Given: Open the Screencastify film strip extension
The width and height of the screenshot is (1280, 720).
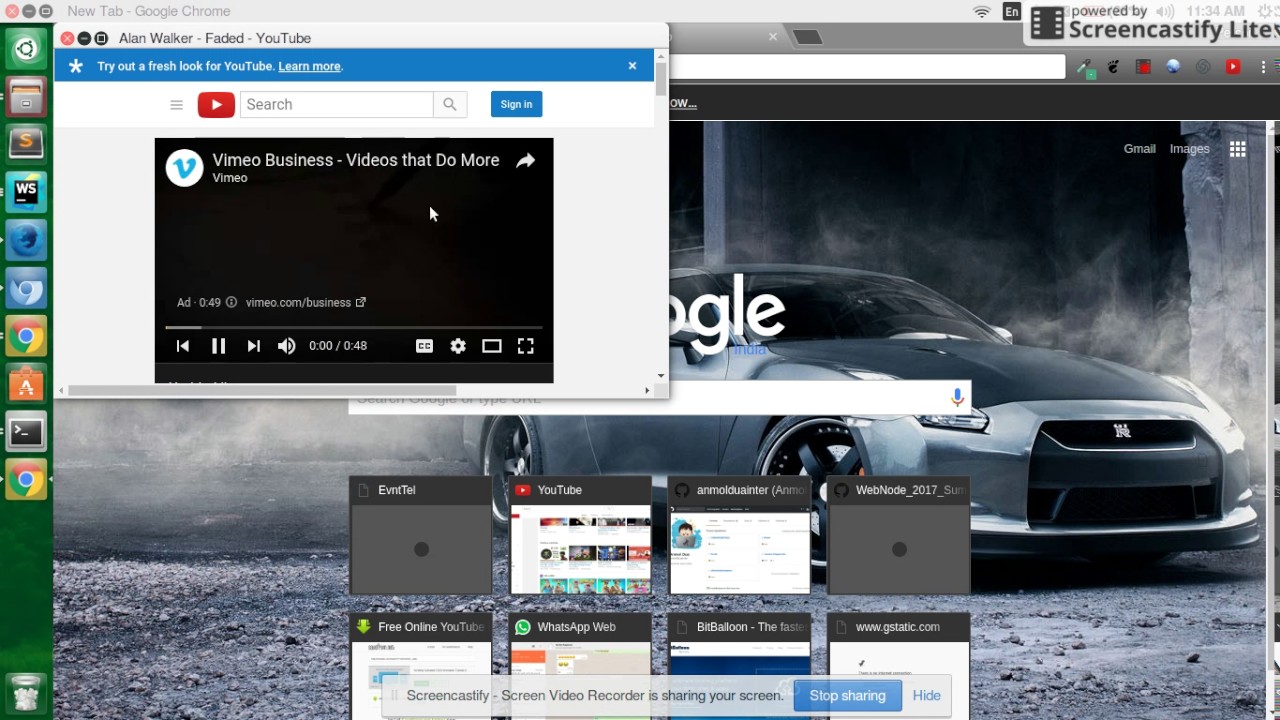Looking at the screenshot, I should pyautogui.click(x=1143, y=67).
